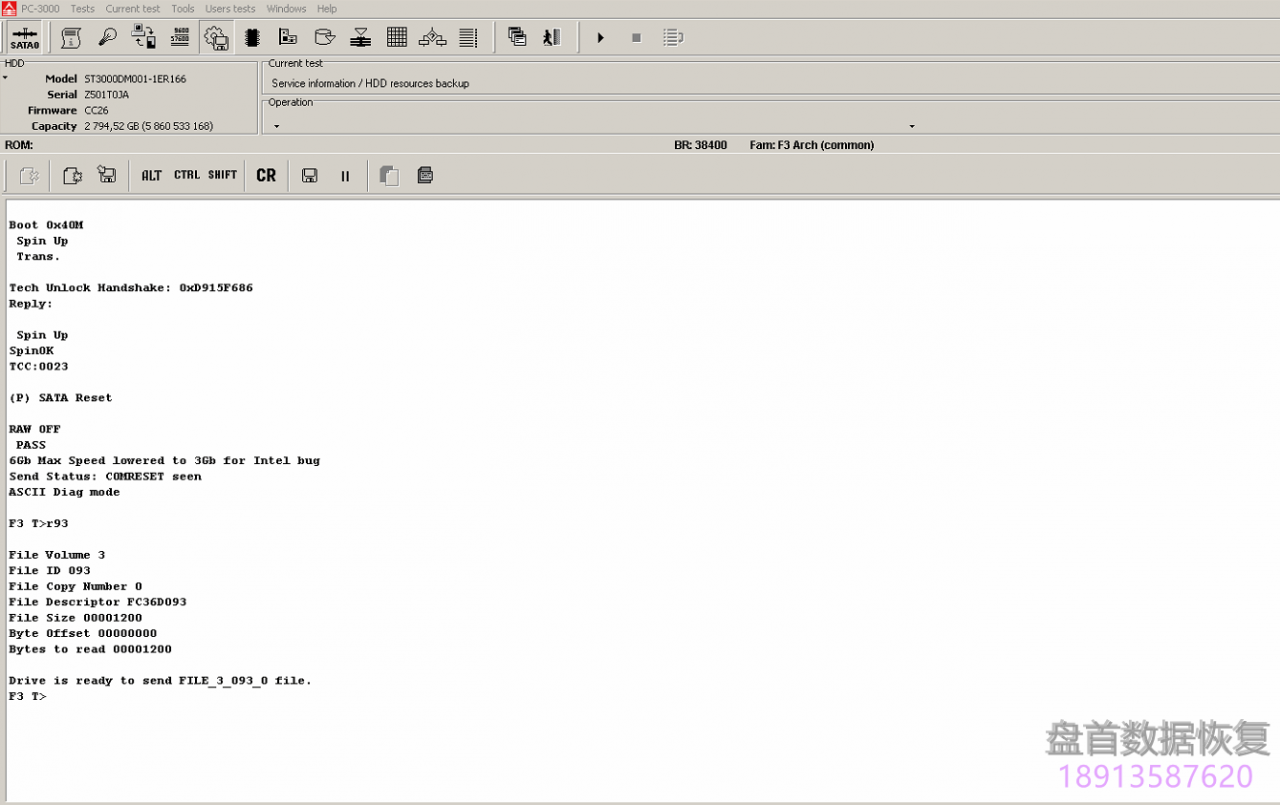Viewport: 1280px width, 805px height.
Task: Pause the terminal output
Action: point(345,176)
